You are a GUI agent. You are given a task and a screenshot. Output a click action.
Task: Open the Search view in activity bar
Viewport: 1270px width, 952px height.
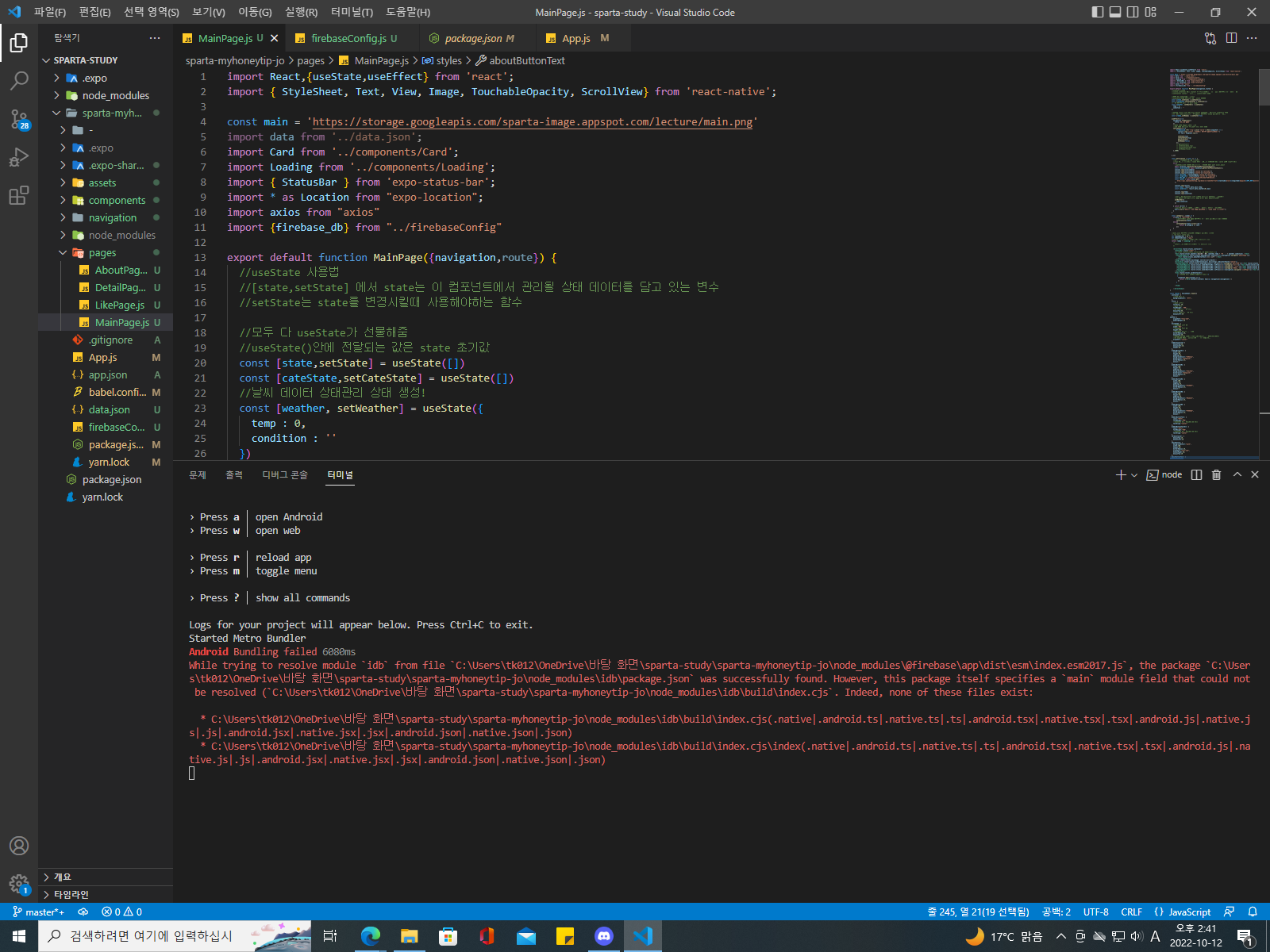coord(19,80)
